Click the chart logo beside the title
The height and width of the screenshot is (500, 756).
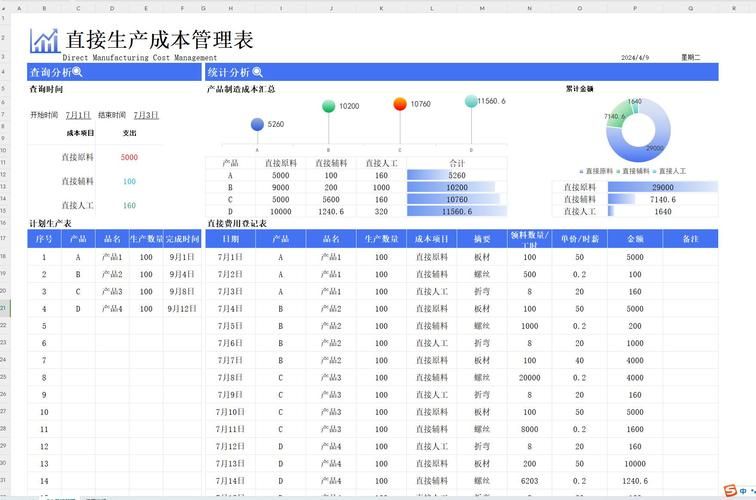[44, 41]
